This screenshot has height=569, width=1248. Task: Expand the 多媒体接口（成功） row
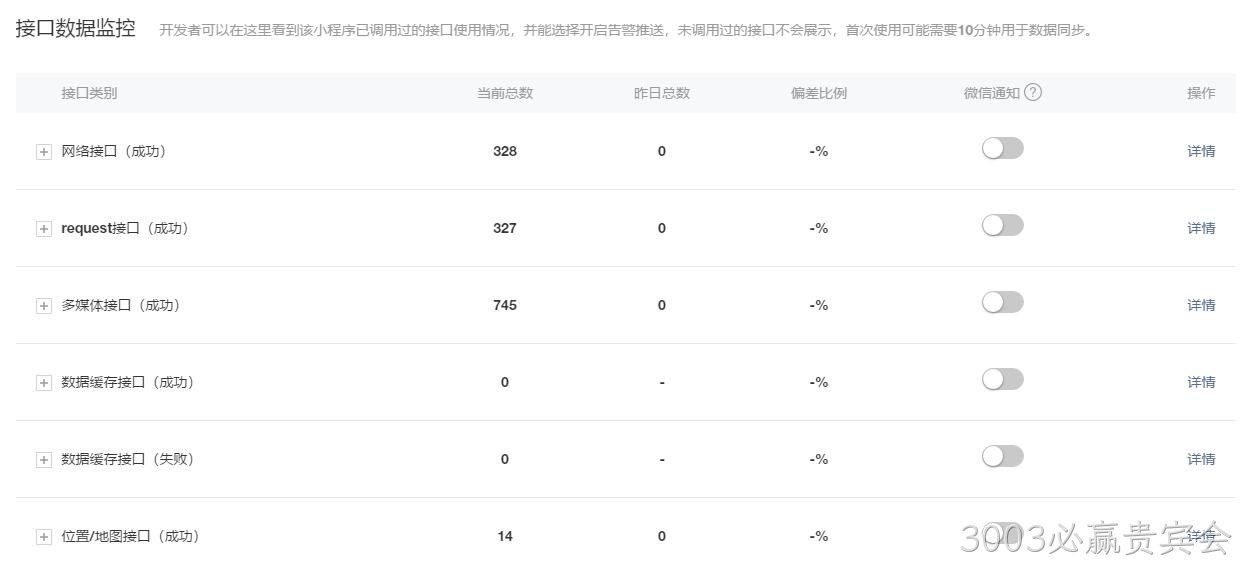click(43, 306)
